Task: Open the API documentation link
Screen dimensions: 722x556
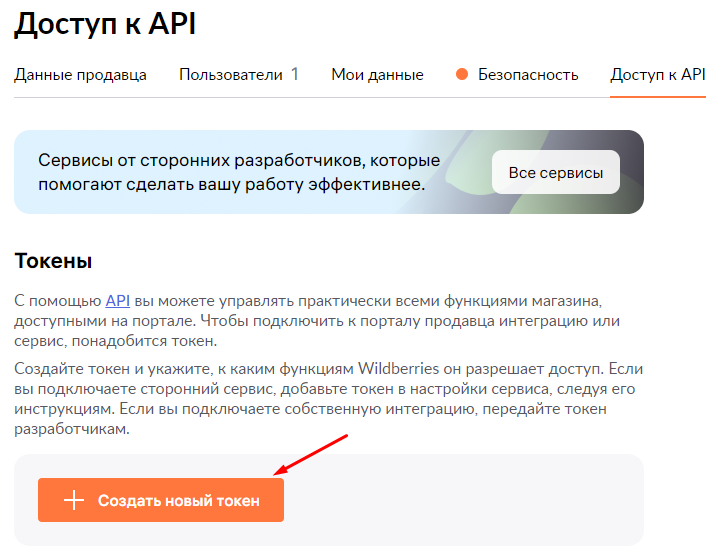Action: (117, 301)
